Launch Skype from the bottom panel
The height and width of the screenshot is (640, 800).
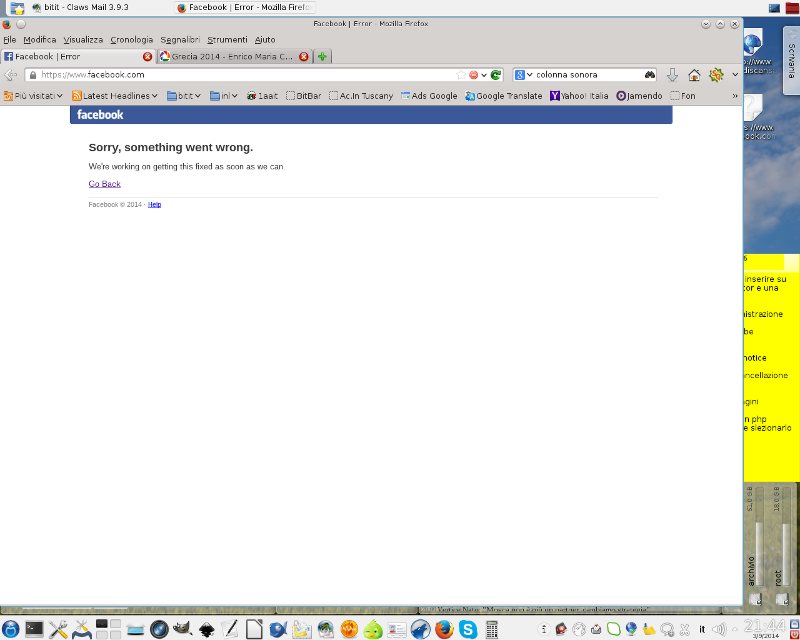(x=468, y=629)
